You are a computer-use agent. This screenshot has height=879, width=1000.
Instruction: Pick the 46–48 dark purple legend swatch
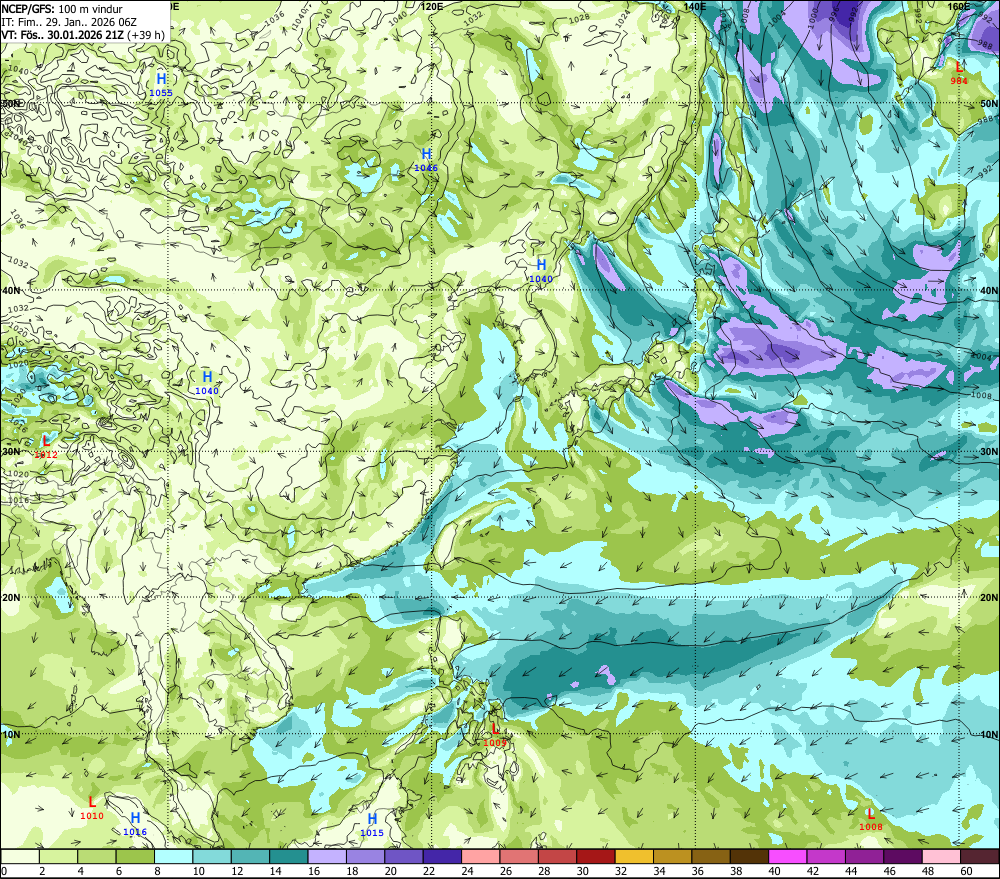pyautogui.click(x=903, y=857)
